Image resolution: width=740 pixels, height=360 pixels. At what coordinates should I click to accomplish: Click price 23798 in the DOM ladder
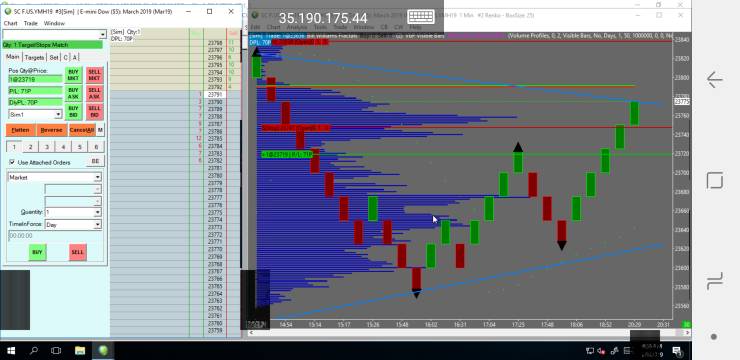pyautogui.click(x=215, y=42)
